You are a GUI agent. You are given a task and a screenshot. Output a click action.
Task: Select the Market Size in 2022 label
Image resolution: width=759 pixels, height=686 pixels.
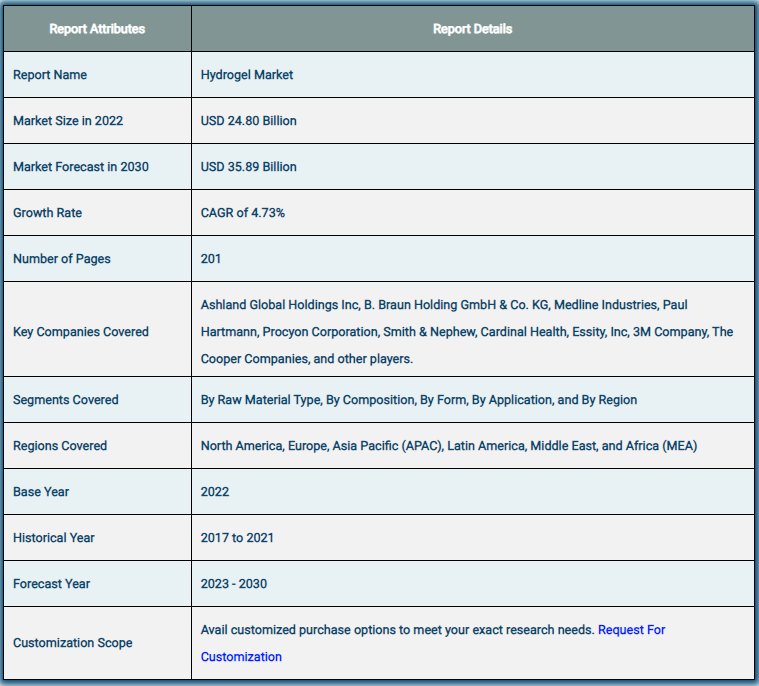tap(68, 121)
